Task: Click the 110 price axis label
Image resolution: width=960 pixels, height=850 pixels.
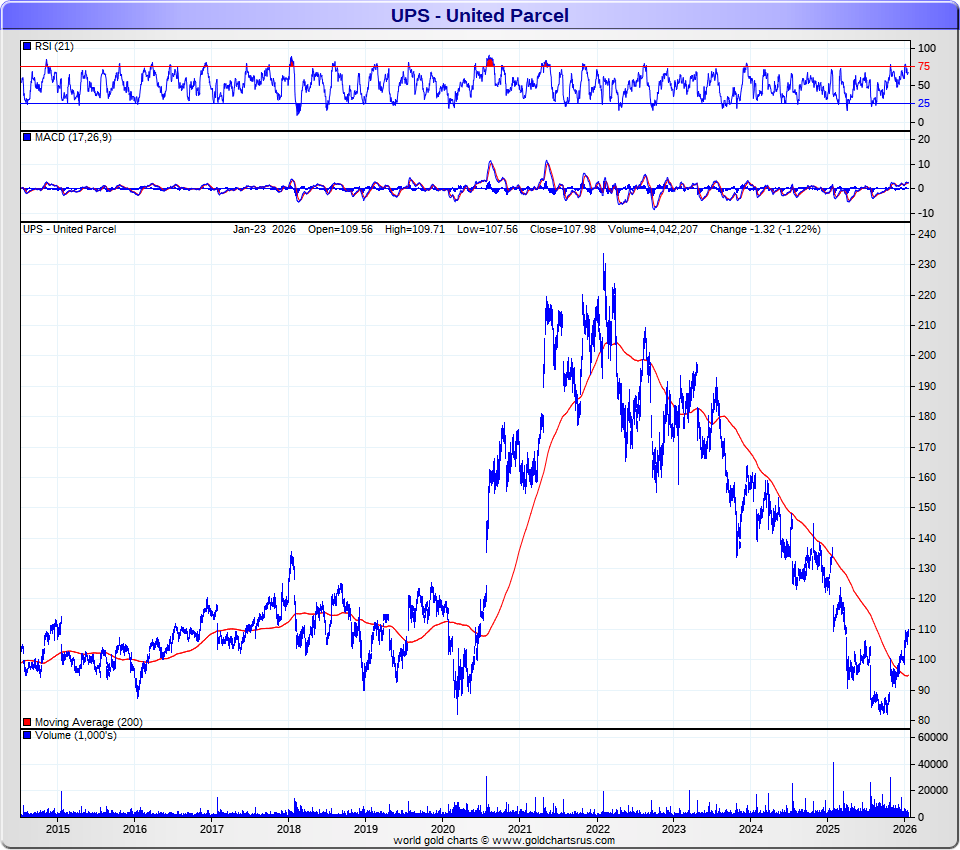Action: click(927, 629)
